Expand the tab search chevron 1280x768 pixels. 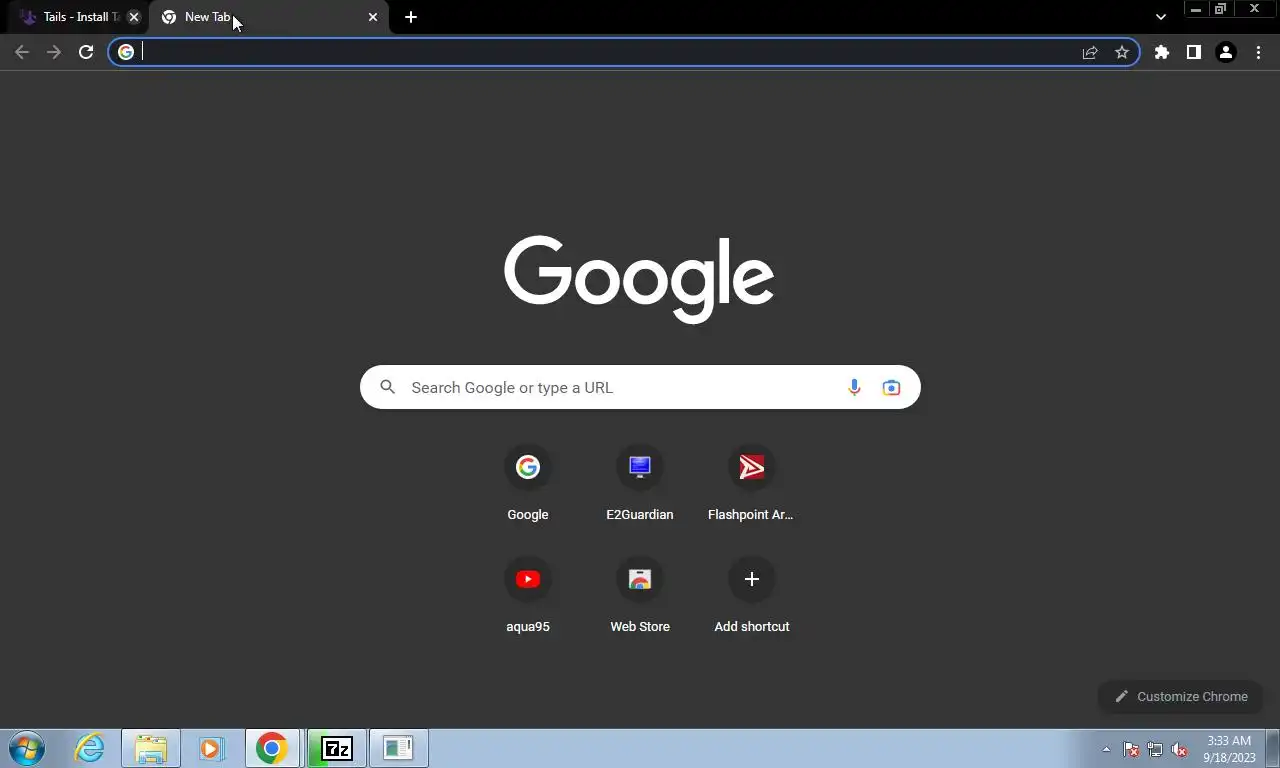coord(1161,17)
